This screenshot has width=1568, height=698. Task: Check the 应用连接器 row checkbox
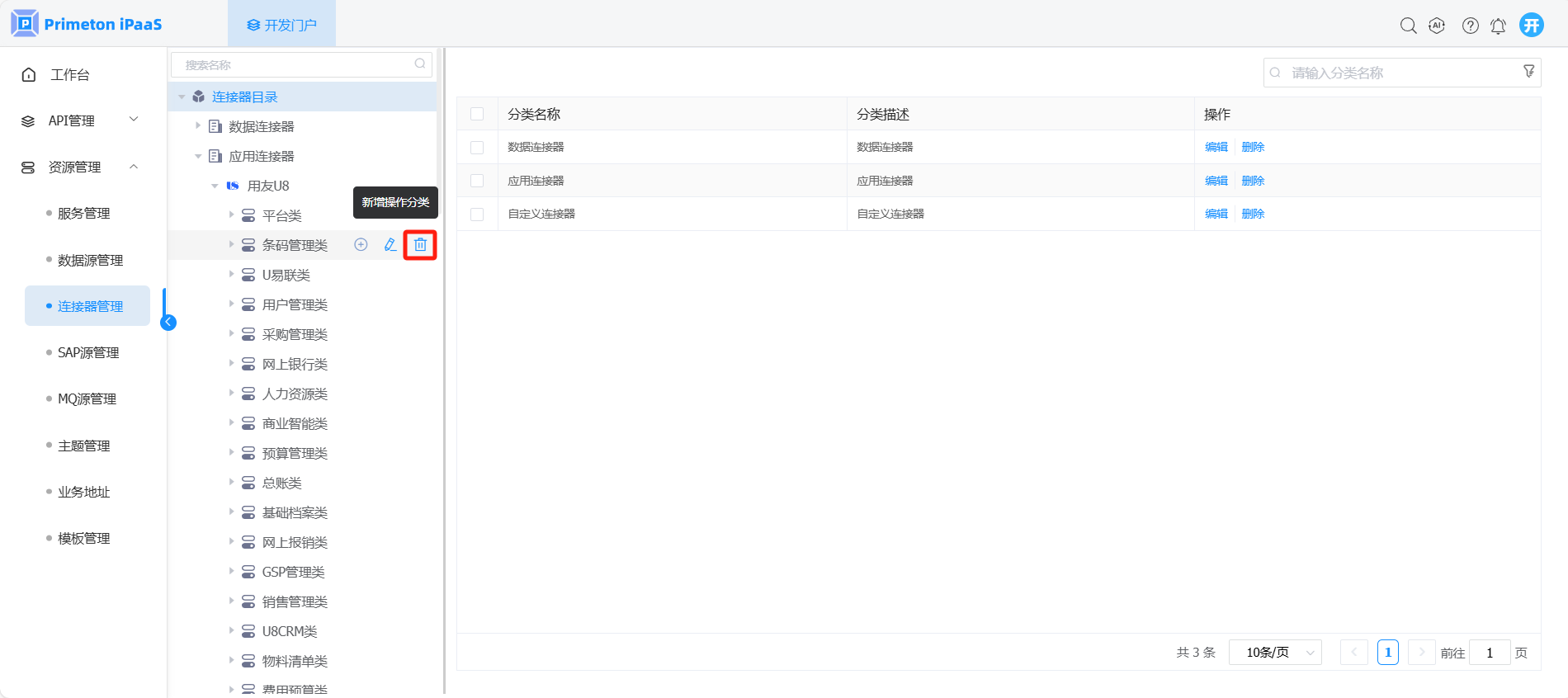click(x=477, y=181)
